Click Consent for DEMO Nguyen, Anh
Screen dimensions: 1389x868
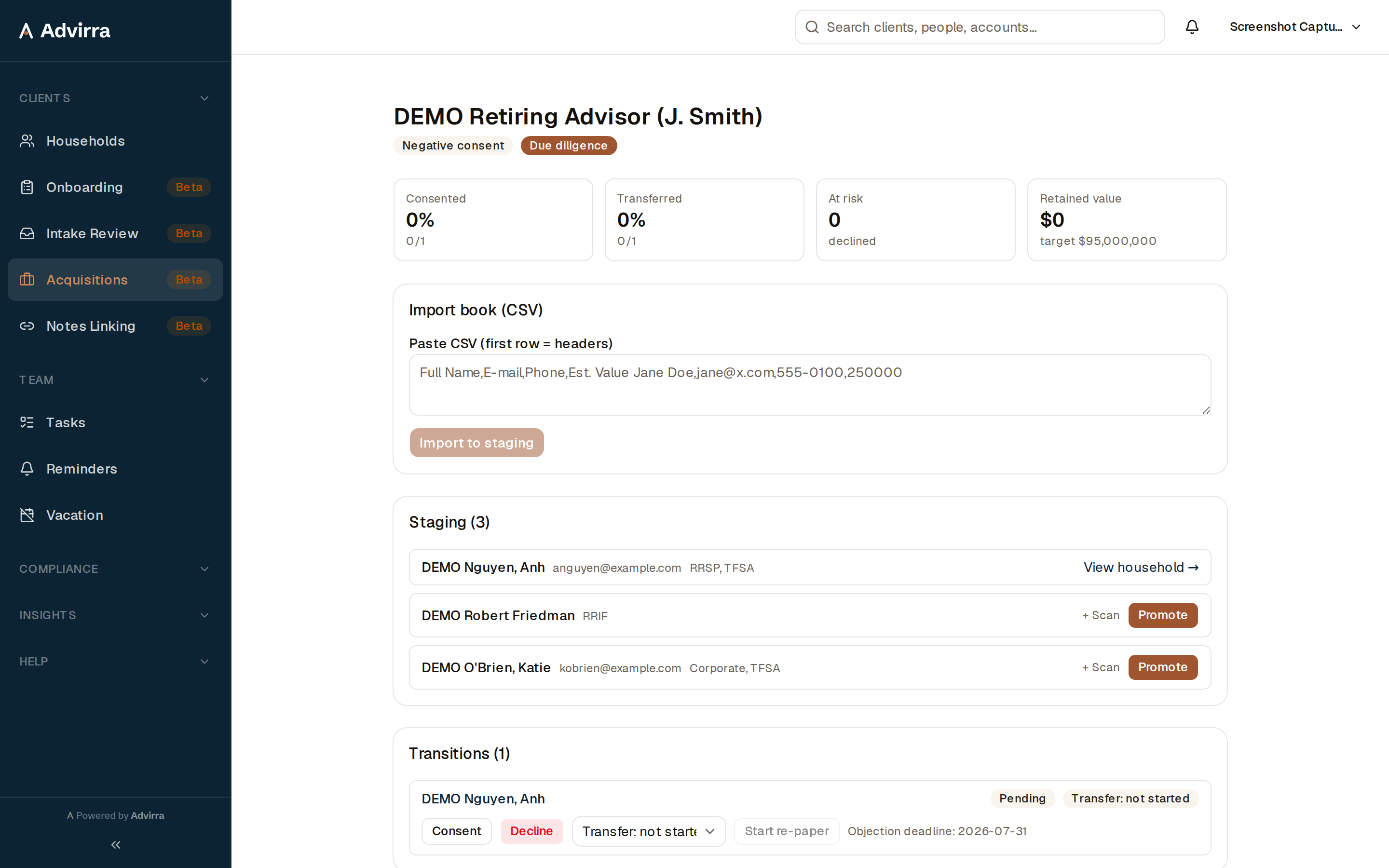point(456,831)
